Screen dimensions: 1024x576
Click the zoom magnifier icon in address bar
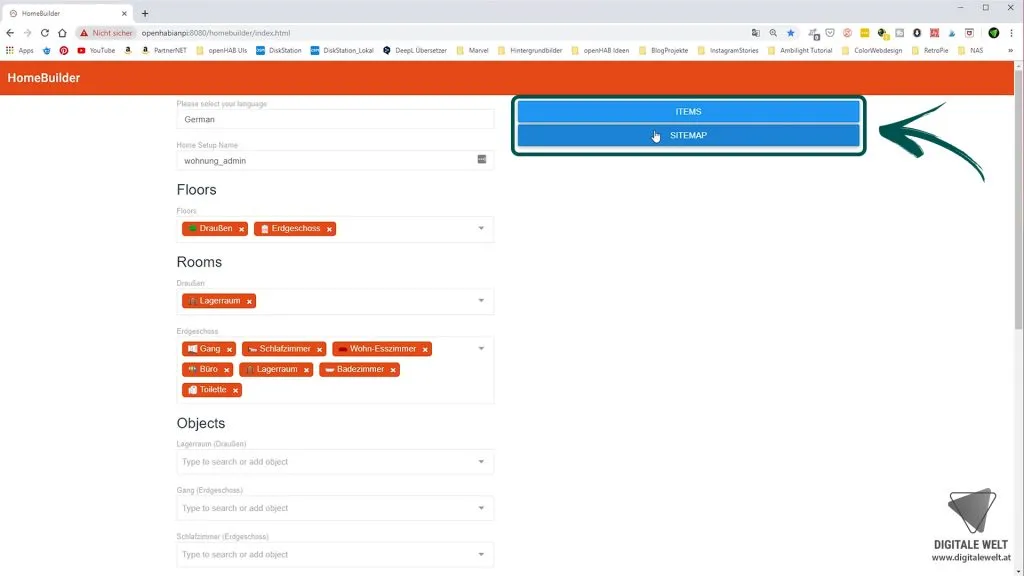tap(773, 33)
